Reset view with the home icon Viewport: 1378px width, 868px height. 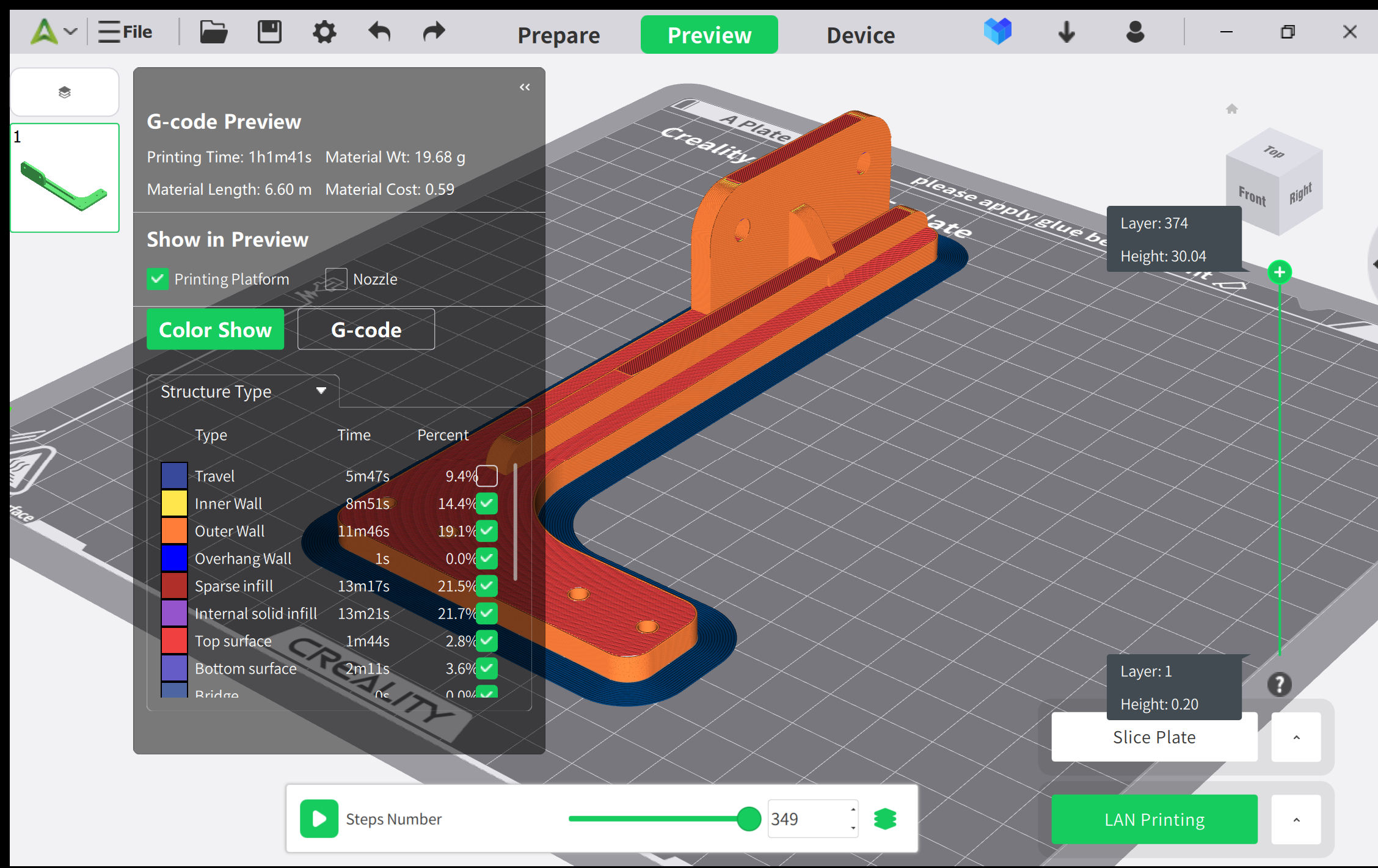tap(1231, 109)
